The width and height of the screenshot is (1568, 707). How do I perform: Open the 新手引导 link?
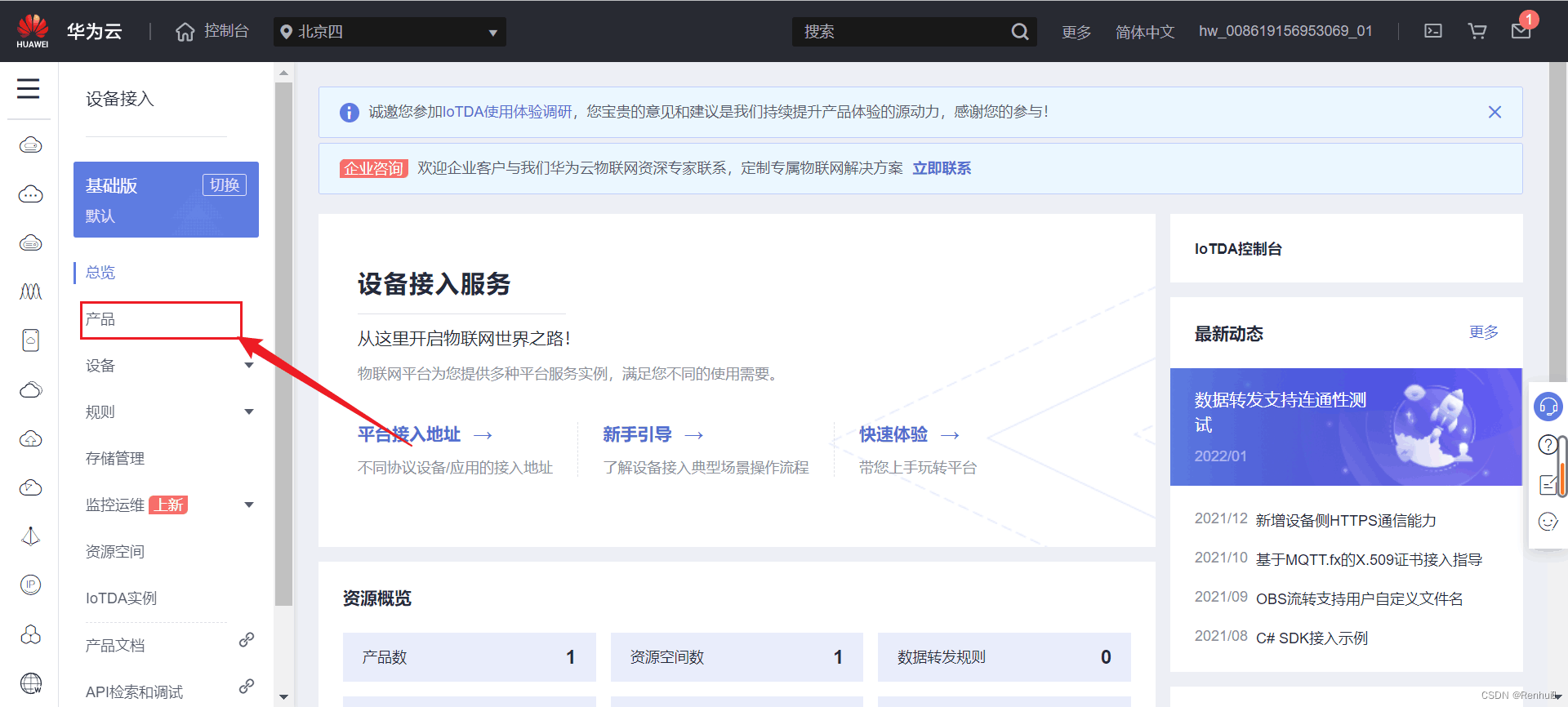(x=653, y=435)
